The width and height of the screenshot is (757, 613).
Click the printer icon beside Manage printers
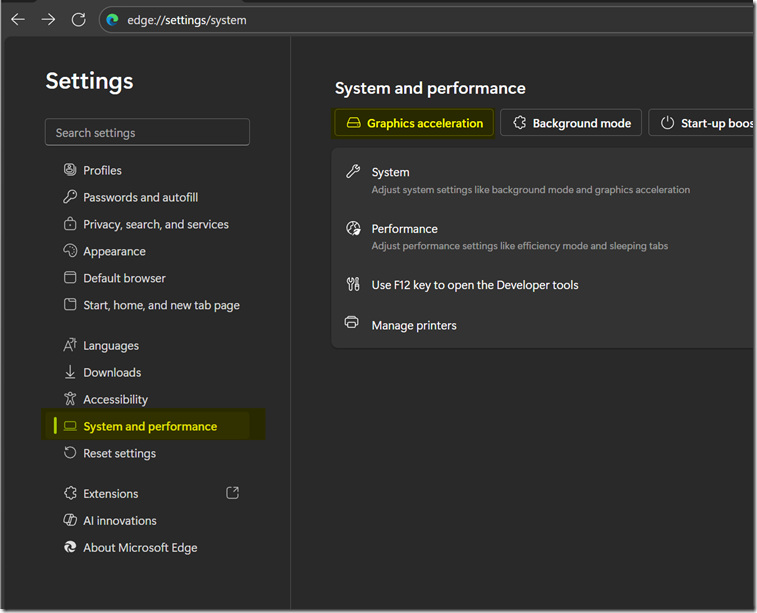(352, 323)
